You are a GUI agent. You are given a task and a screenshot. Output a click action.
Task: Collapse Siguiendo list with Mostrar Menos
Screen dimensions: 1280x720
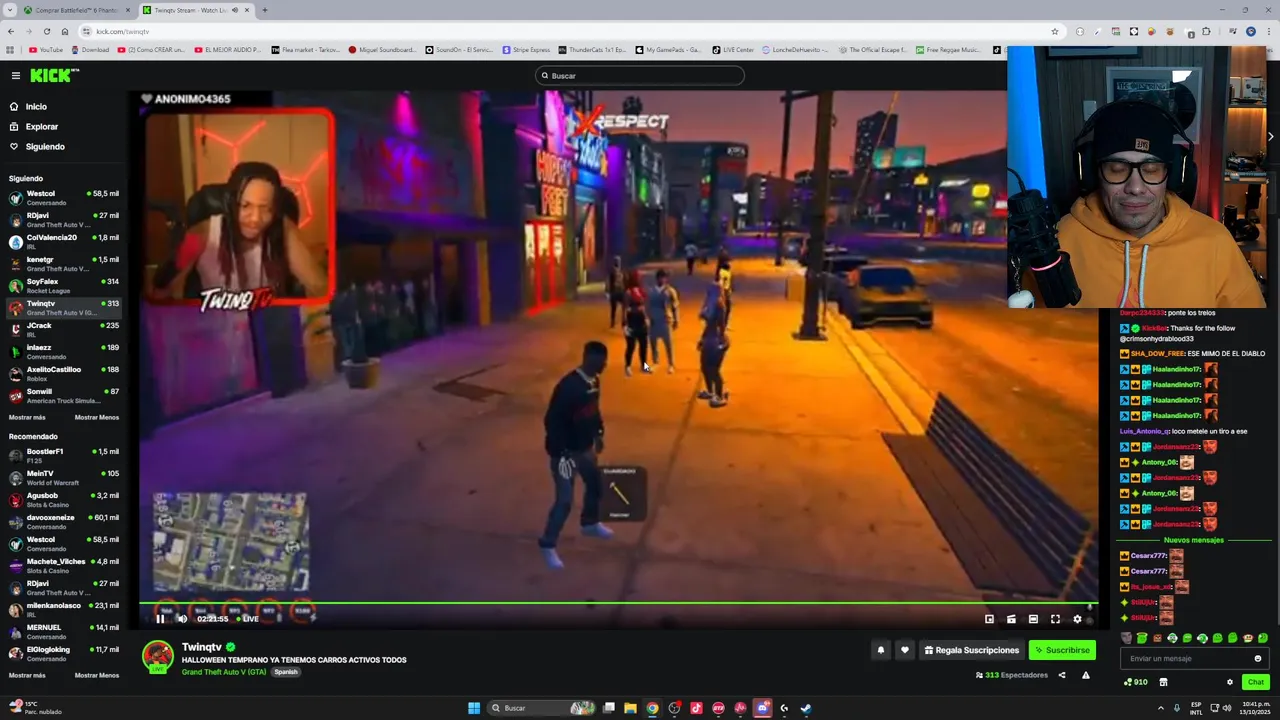click(97, 418)
